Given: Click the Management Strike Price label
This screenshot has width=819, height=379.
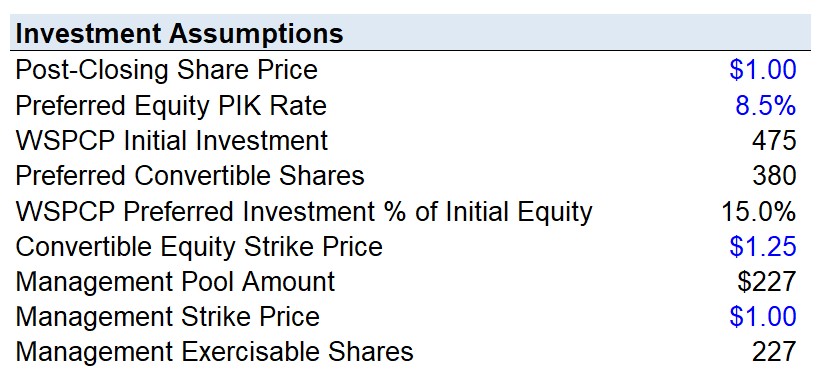Looking at the screenshot, I should click(167, 317).
